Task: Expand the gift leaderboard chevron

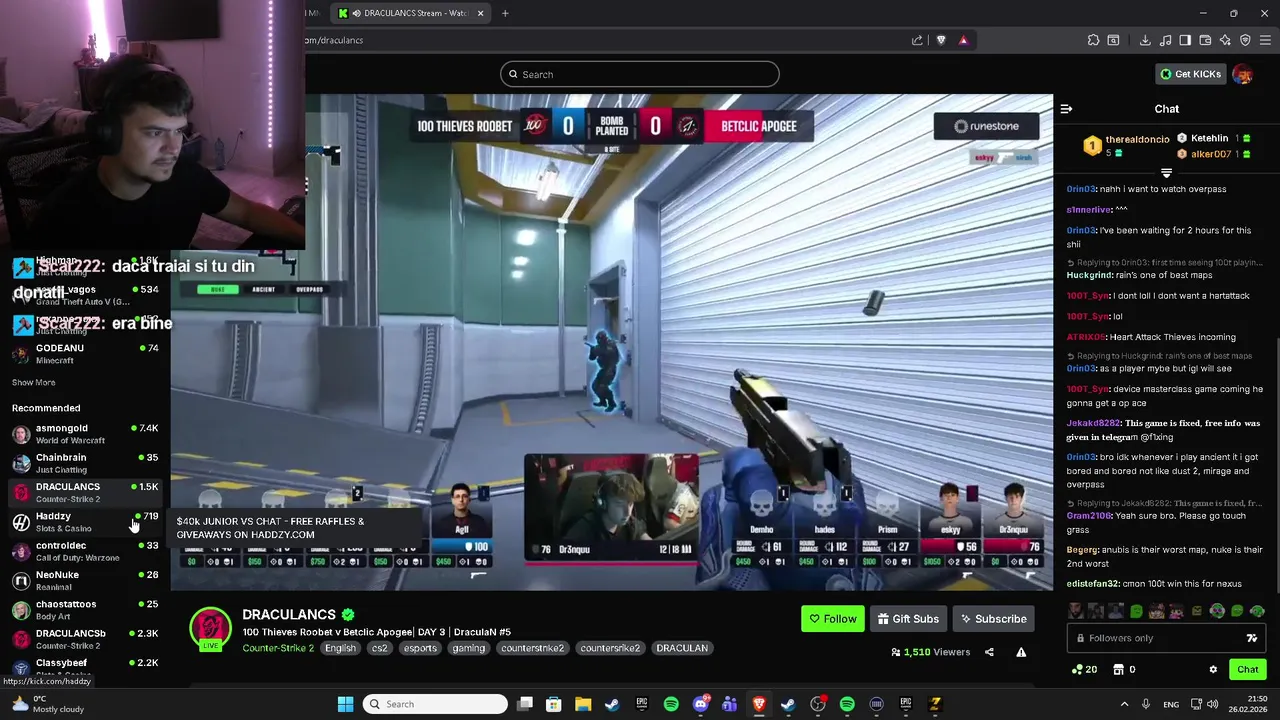Action: pos(1166,173)
